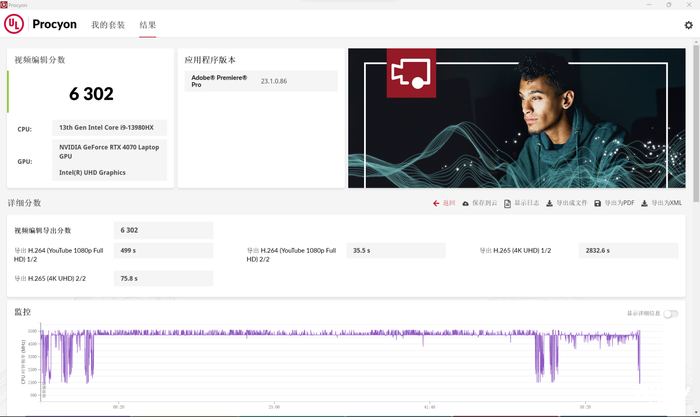Click the version number 23.1.0.86

click(x=274, y=81)
